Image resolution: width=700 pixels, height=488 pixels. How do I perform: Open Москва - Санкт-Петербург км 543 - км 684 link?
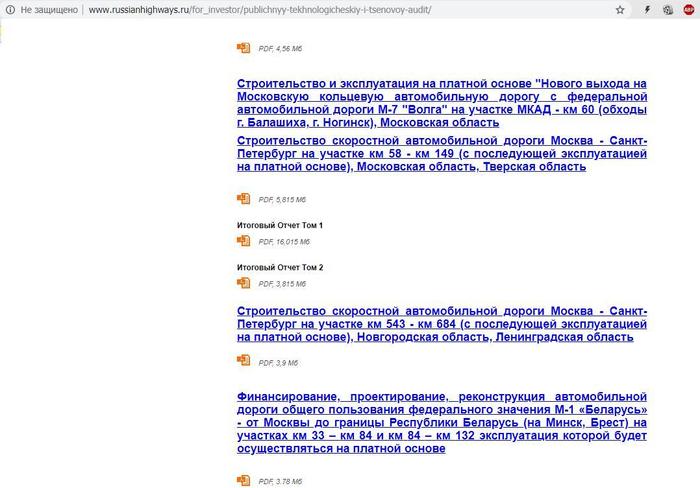coord(442,324)
